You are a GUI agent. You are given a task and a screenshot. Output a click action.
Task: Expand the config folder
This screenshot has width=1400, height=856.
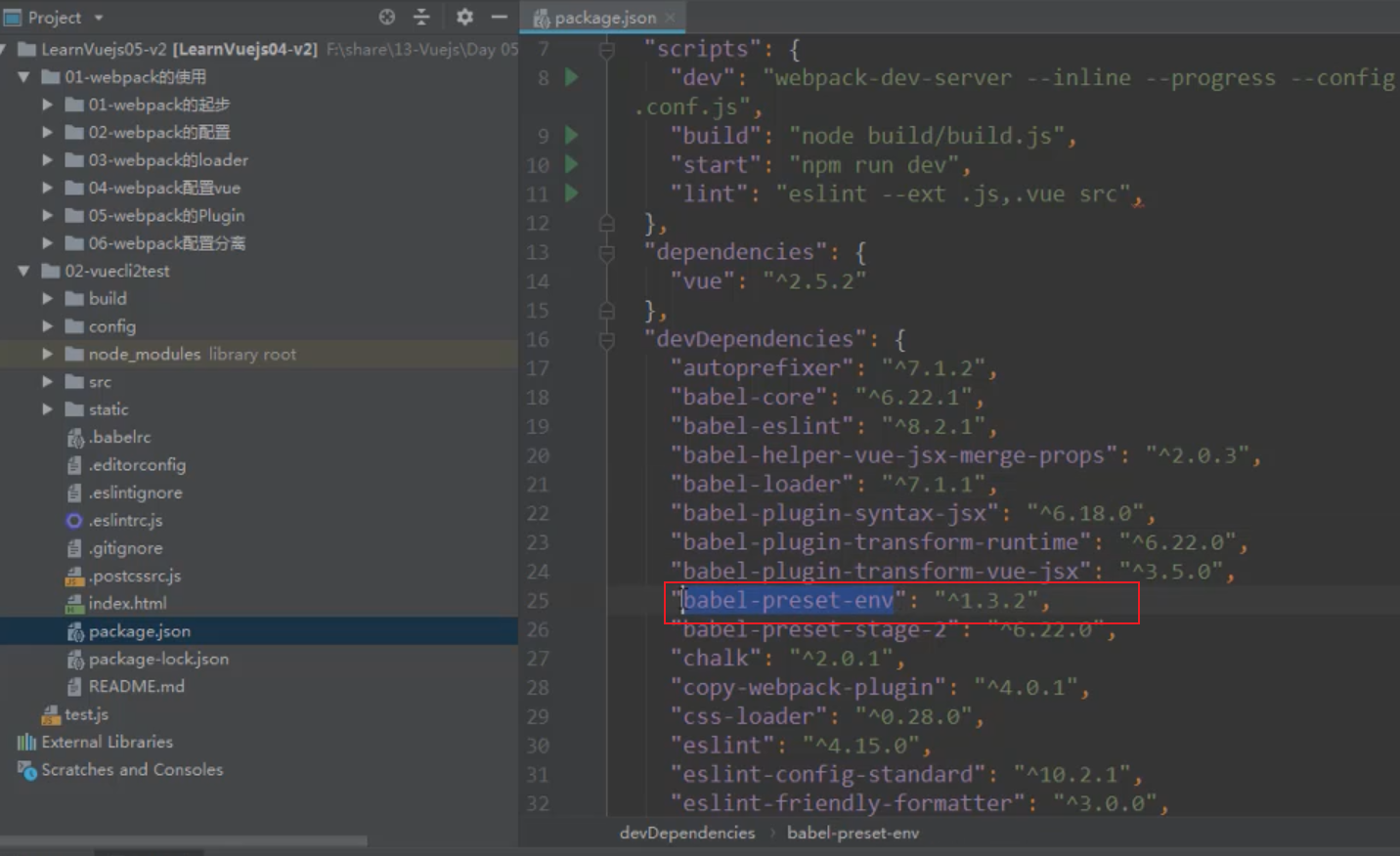(x=47, y=325)
